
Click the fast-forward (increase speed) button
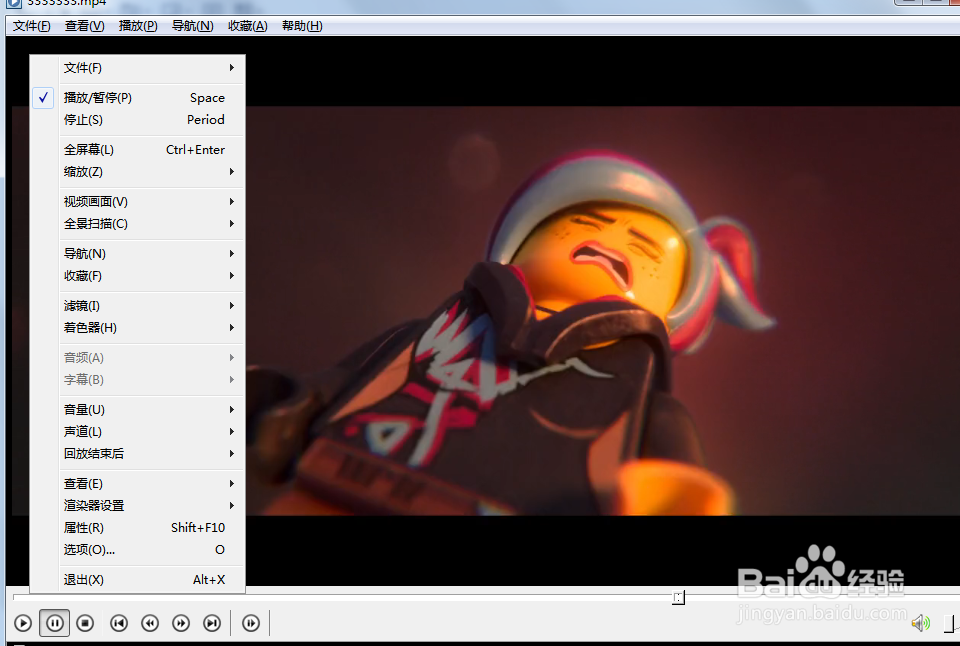(181, 623)
